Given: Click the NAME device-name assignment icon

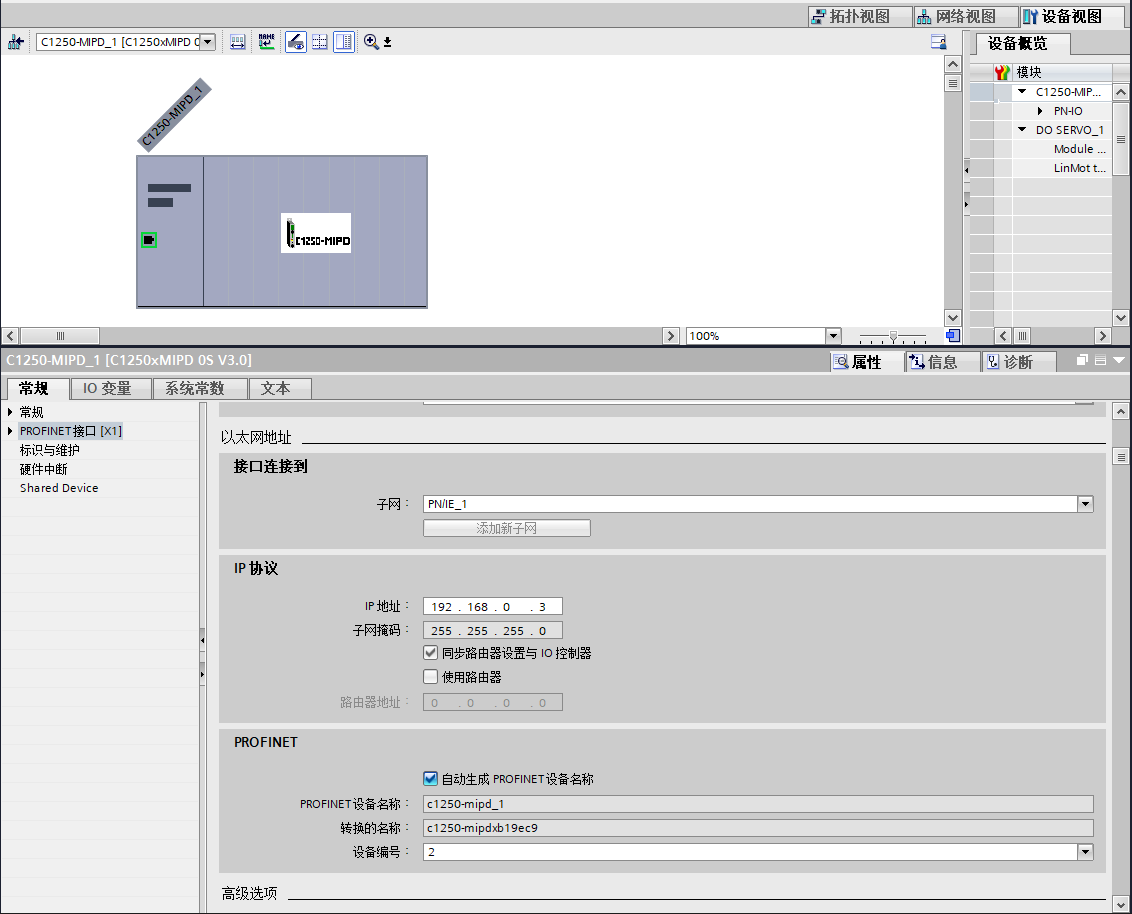Looking at the screenshot, I should (x=266, y=42).
